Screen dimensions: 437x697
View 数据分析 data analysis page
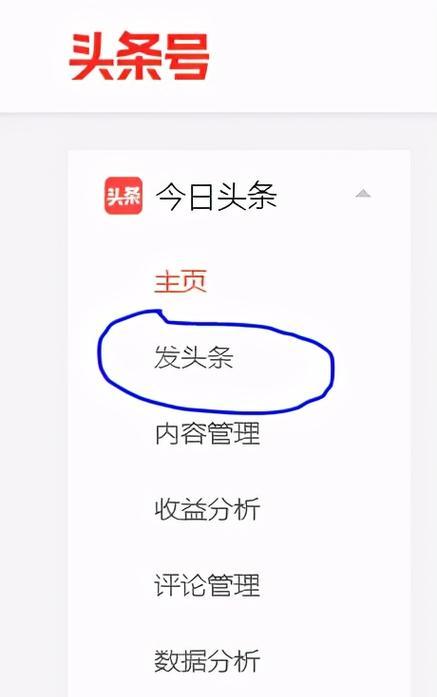click(x=207, y=661)
